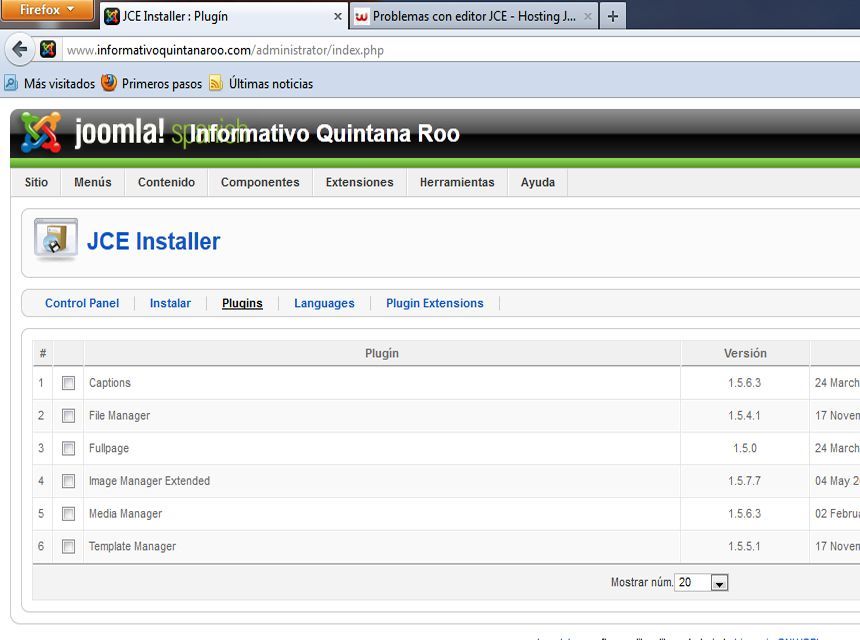Click version 1.5.5.1 of Template Manager
The image size is (860, 640).
tap(744, 546)
